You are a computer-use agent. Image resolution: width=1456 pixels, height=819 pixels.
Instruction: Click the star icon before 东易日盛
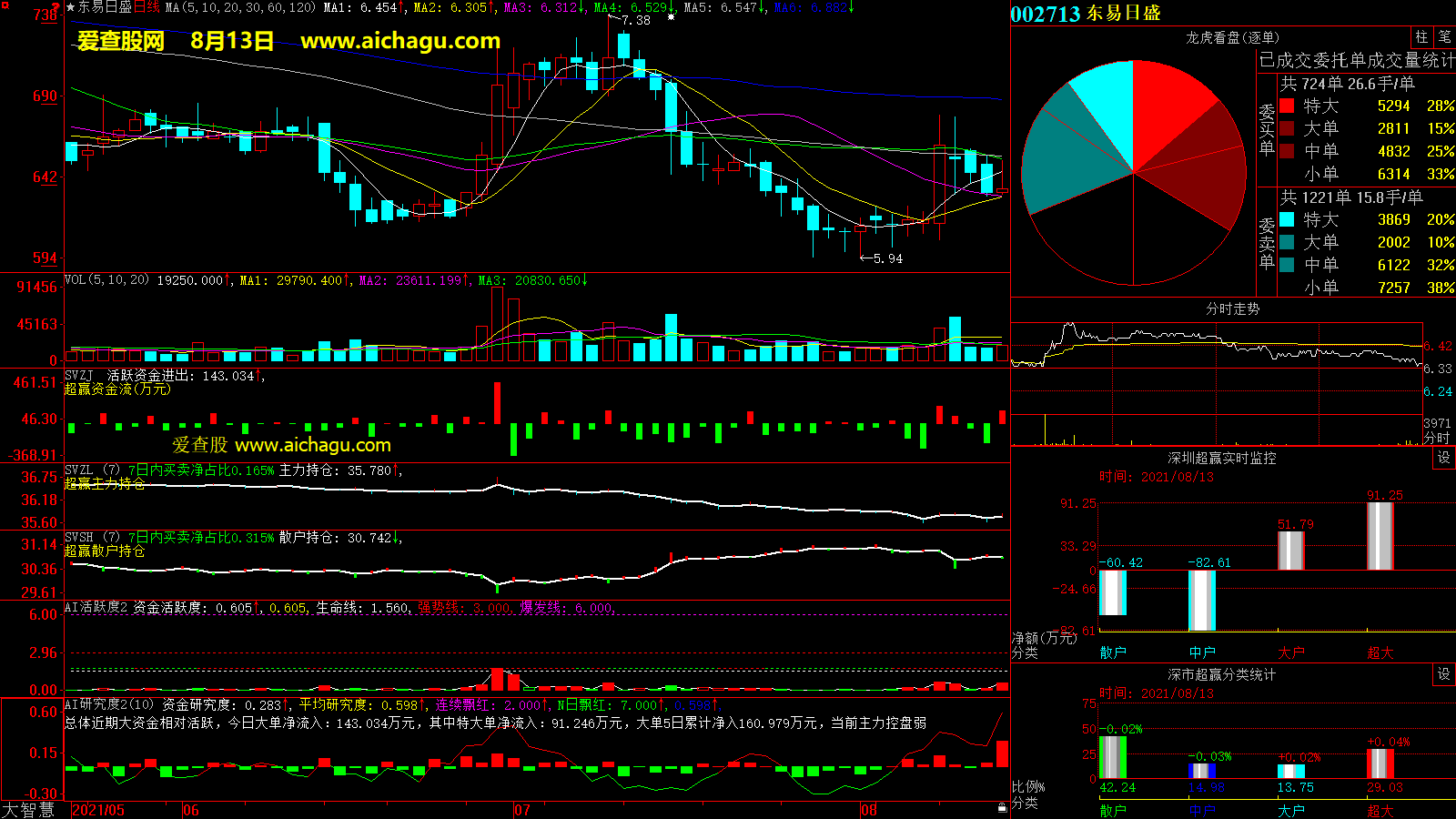[70, 7]
